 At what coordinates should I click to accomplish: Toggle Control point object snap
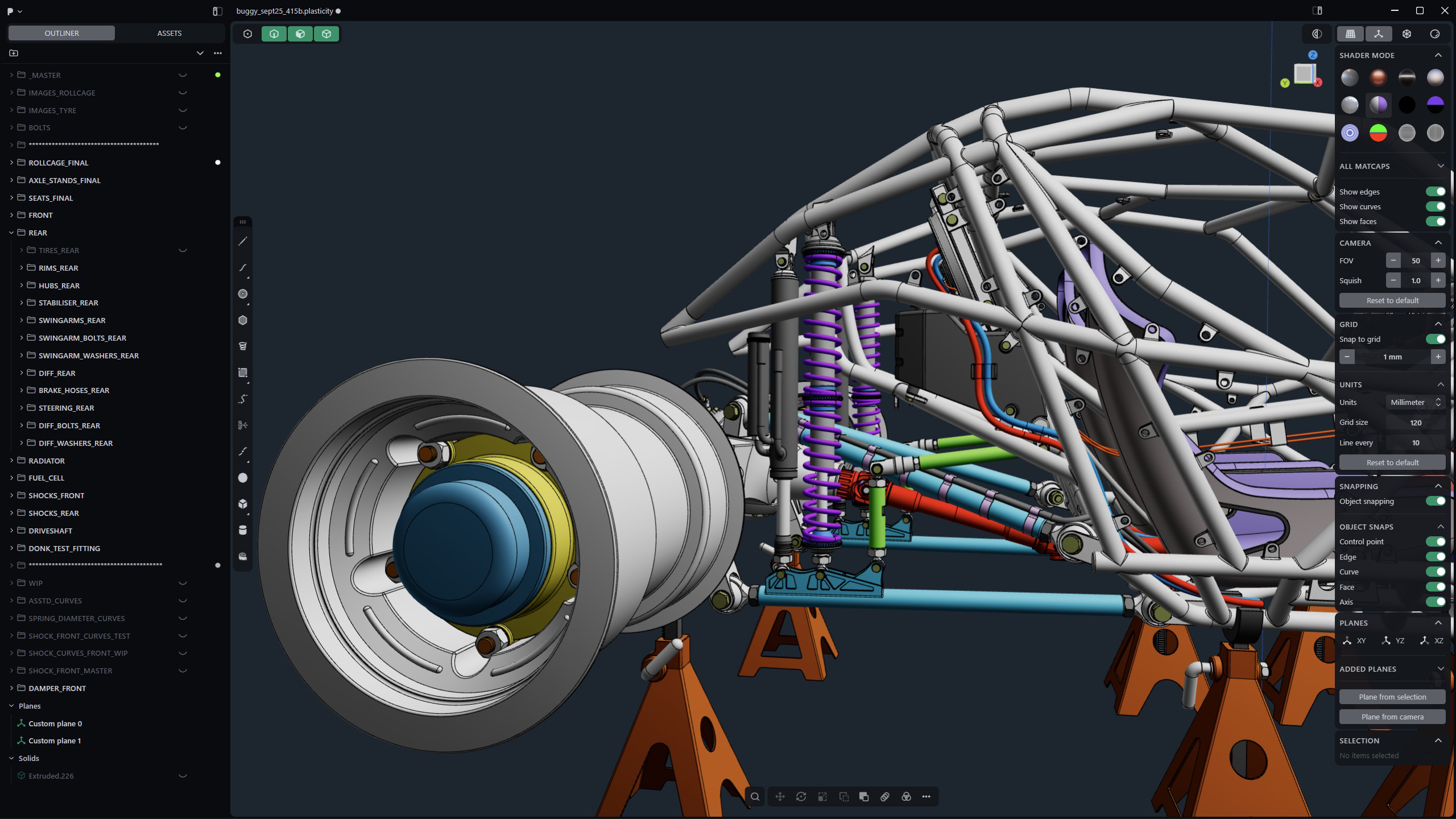tap(1435, 541)
